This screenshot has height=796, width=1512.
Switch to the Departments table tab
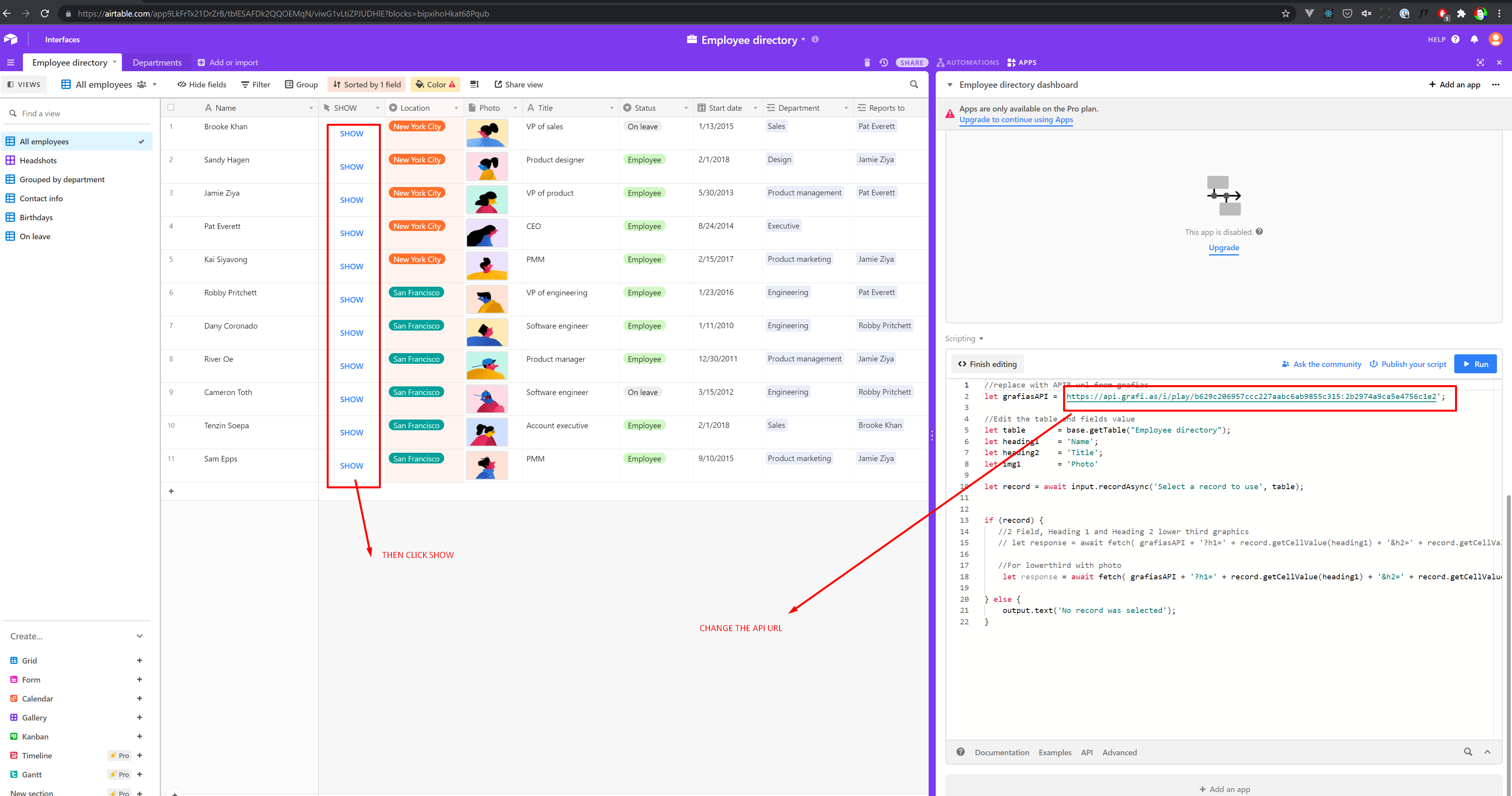[x=157, y=62]
